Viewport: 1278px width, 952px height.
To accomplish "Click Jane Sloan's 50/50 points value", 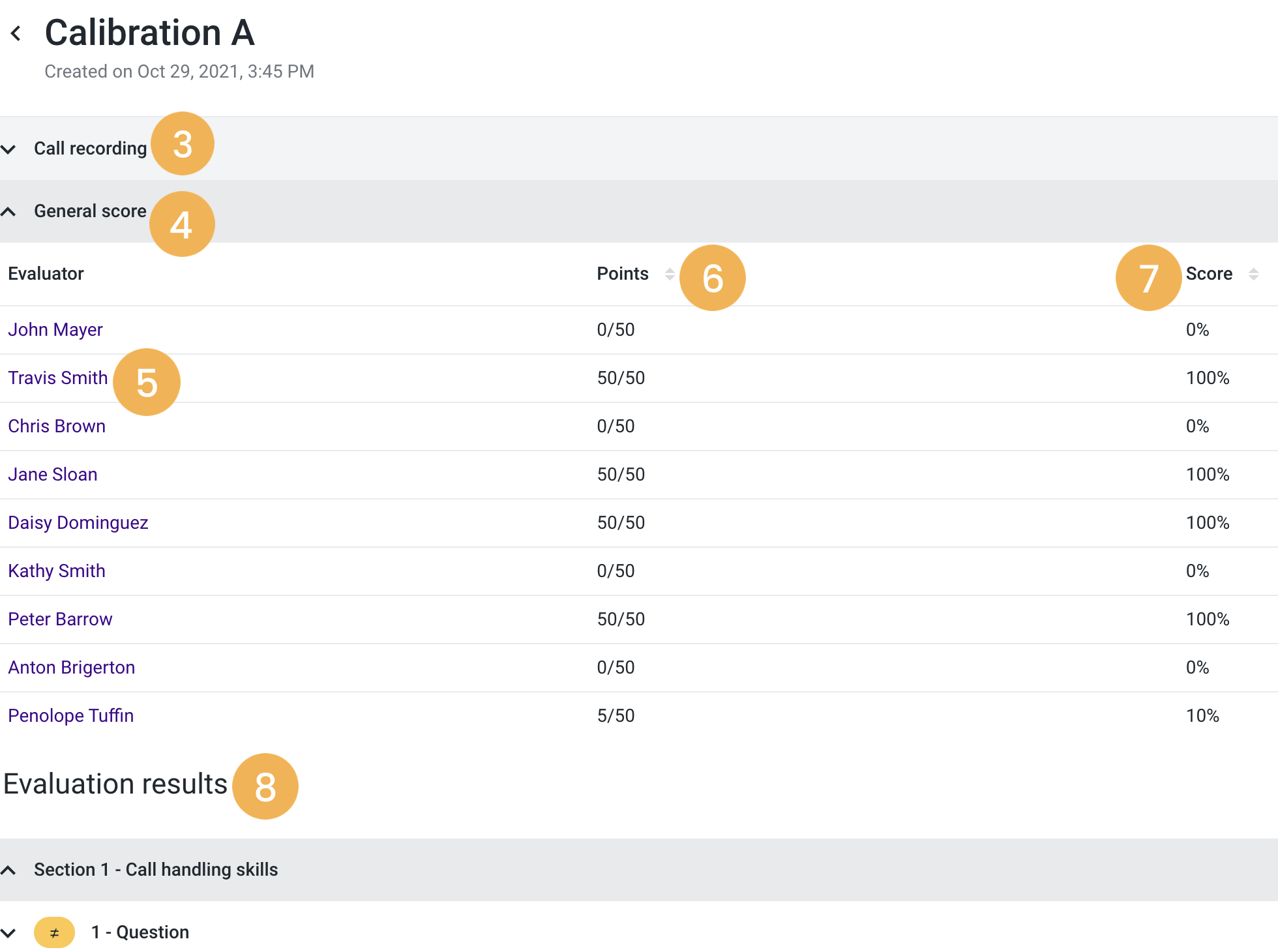I will 621,475.
